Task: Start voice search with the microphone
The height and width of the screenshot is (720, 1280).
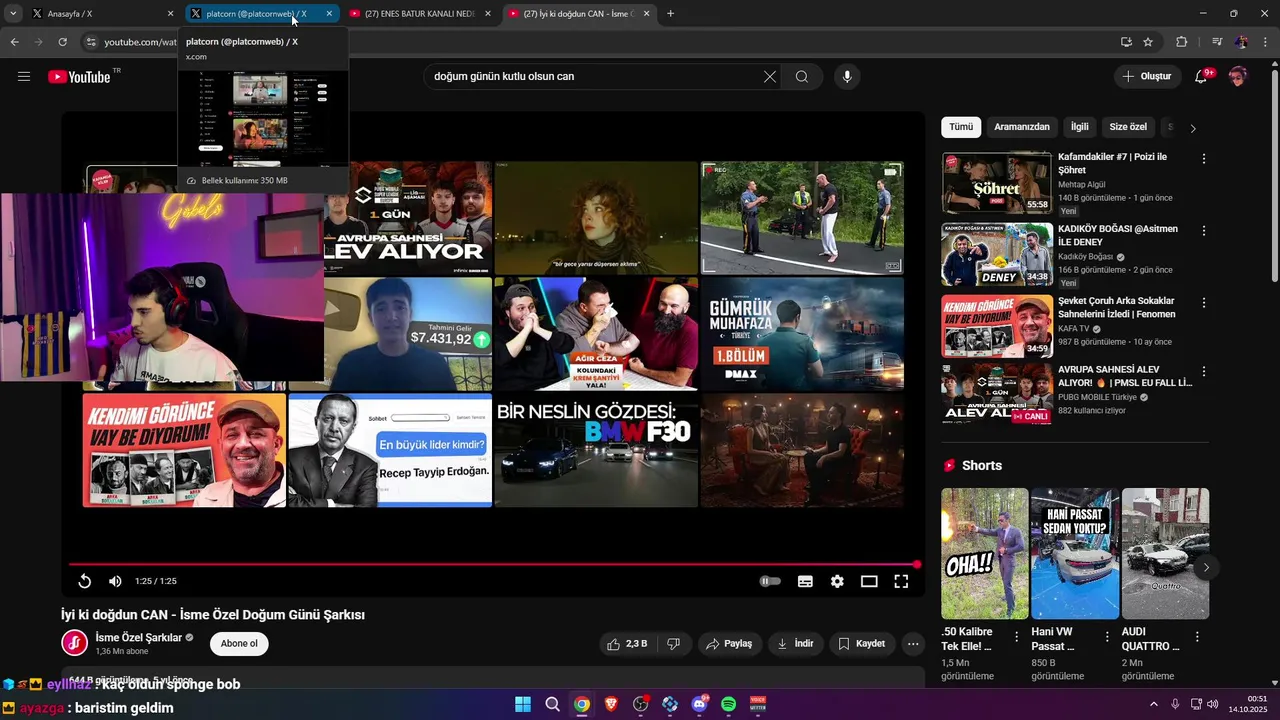Action: (847, 76)
